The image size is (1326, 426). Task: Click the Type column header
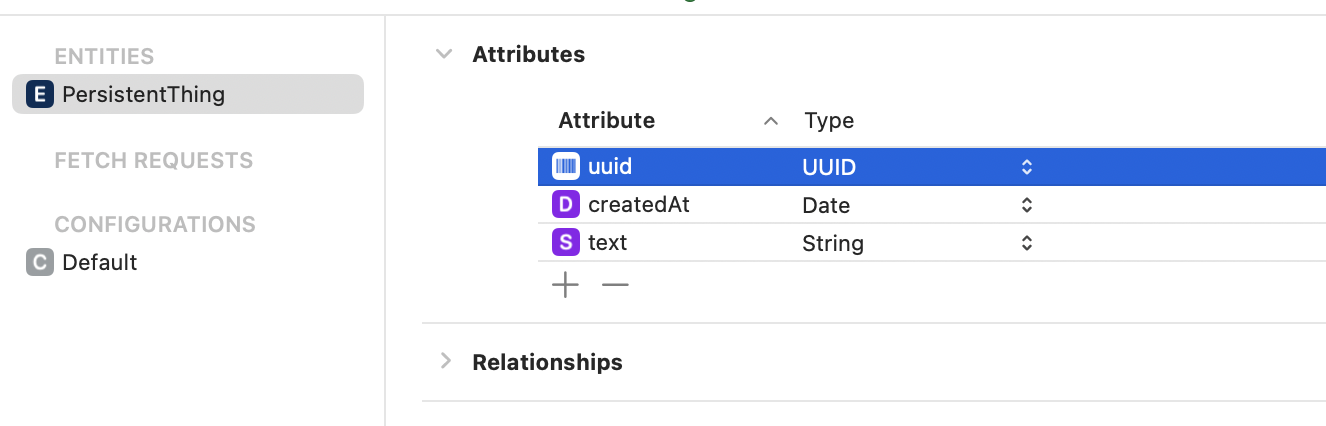[829, 121]
